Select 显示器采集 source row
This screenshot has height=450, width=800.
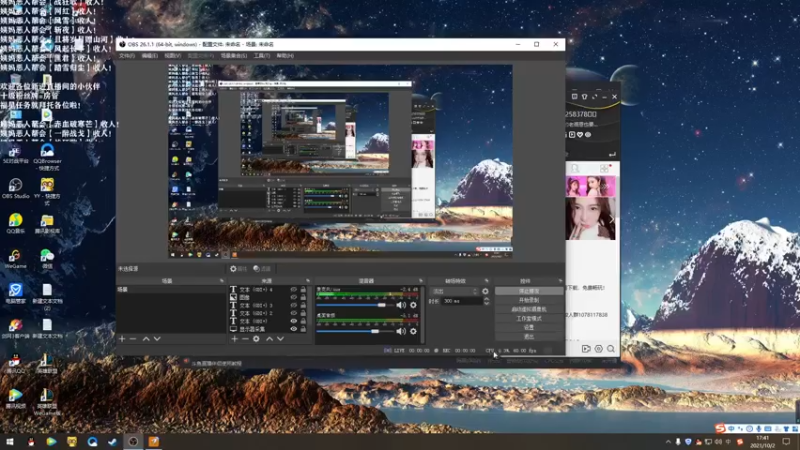pyautogui.click(x=268, y=329)
